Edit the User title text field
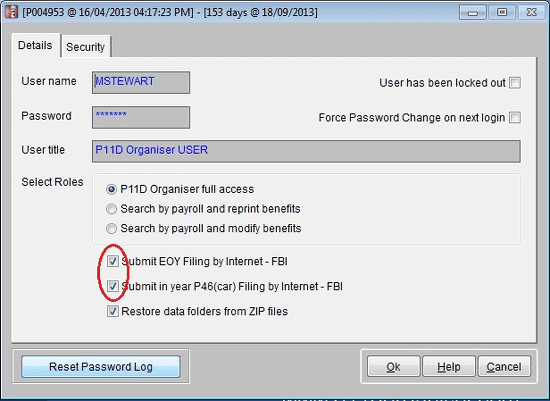Screen dimensions: 550x401 click(306, 151)
